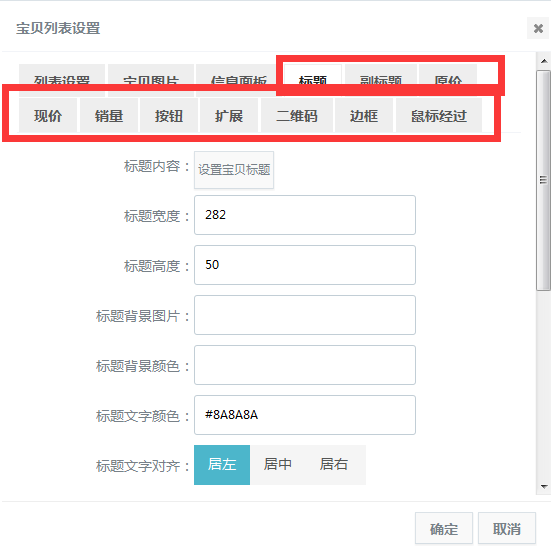Viewport: 551px width, 559px height.
Task: Click the scrollbar down arrow
Action: (544, 487)
